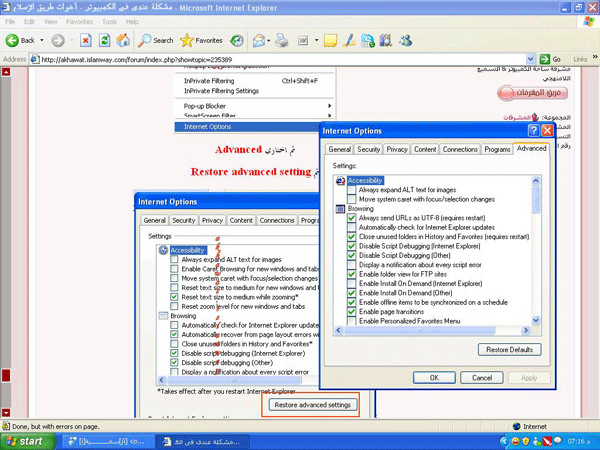Viewport: 600px width, 450px height.
Task: Open Connections tab in back dialog
Action: pyautogui.click(x=277, y=220)
